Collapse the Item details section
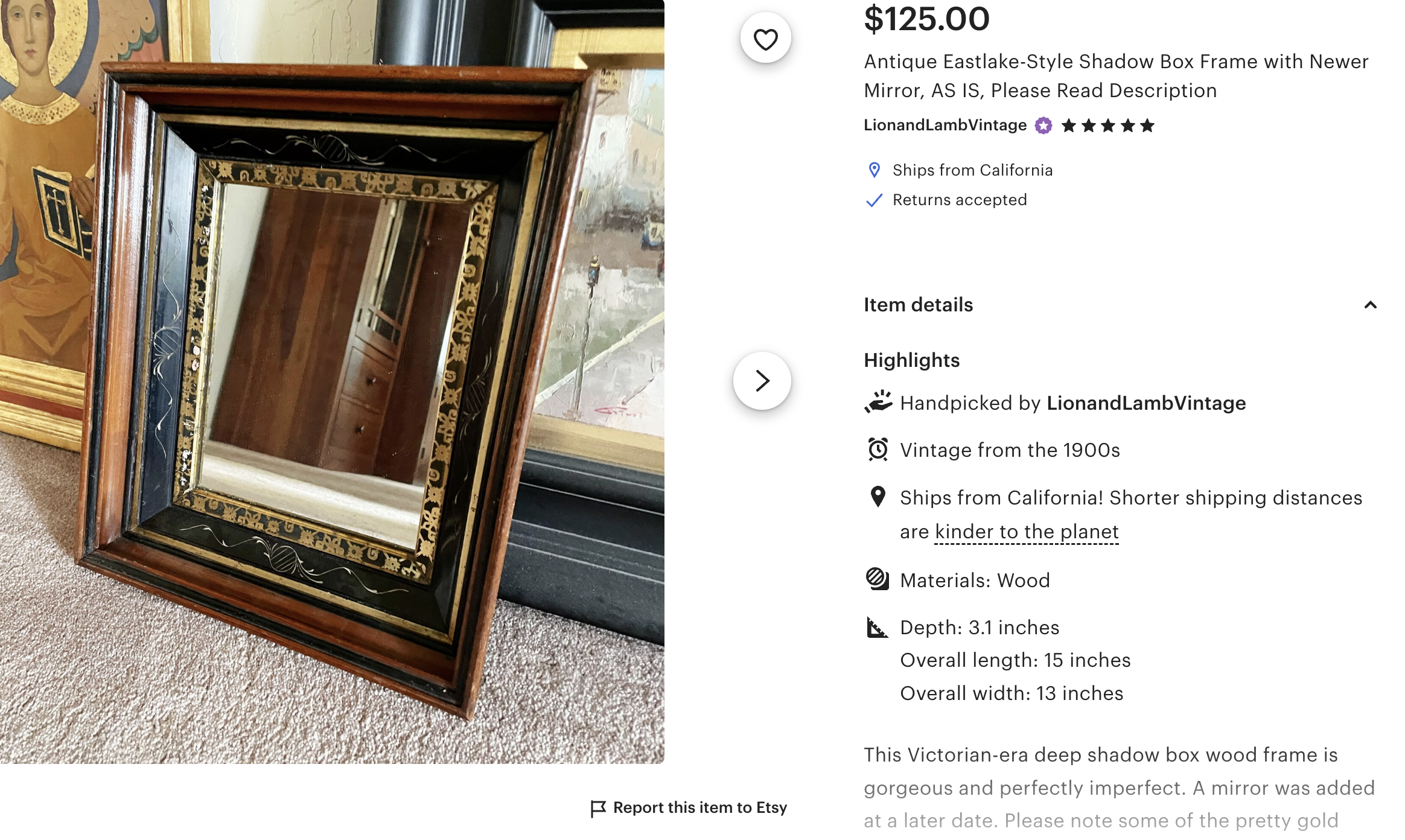This screenshot has height=840, width=1405. click(1370, 305)
